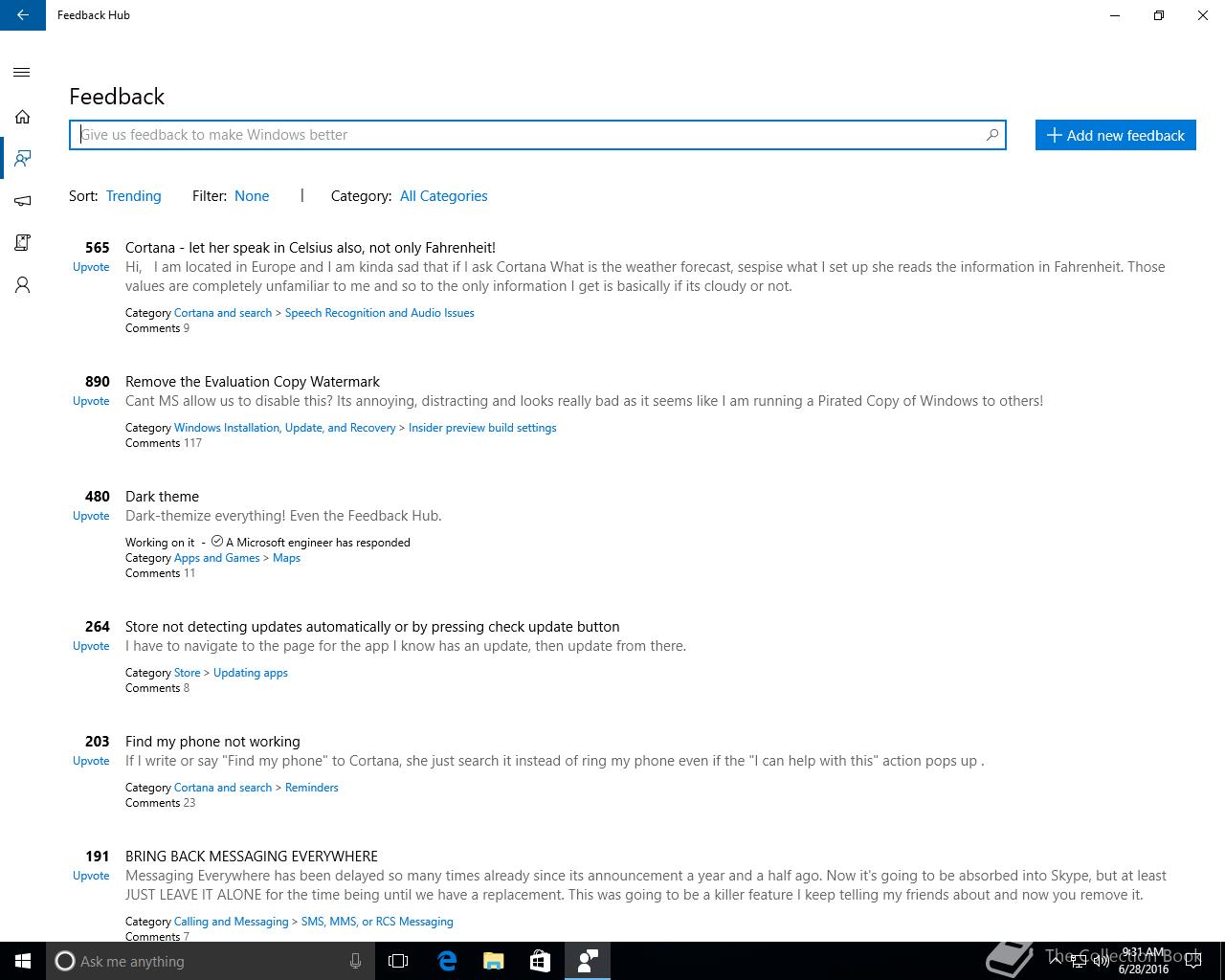Click Feedback Hub taskbar icon
The width and height of the screenshot is (1225, 980).
588,961
